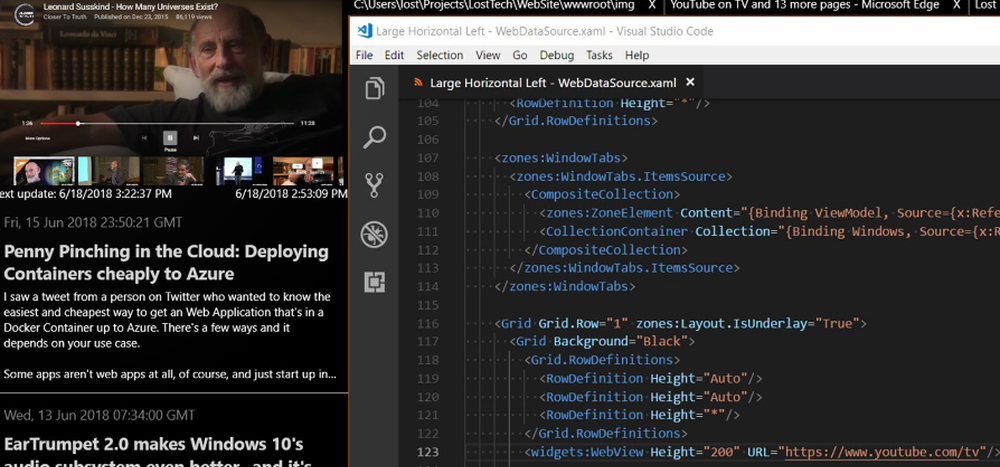1000x467 pixels.
Task: Select the thumbnail showing presenter at projected slide
Action: (239, 171)
